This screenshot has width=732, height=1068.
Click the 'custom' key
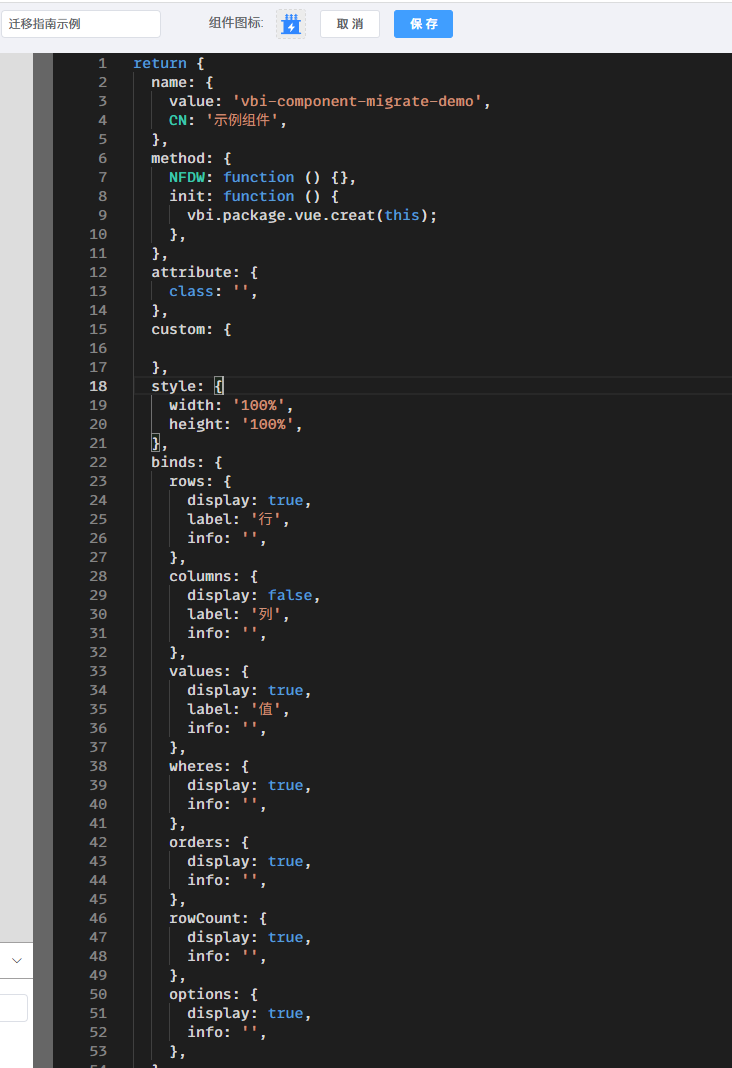point(178,330)
